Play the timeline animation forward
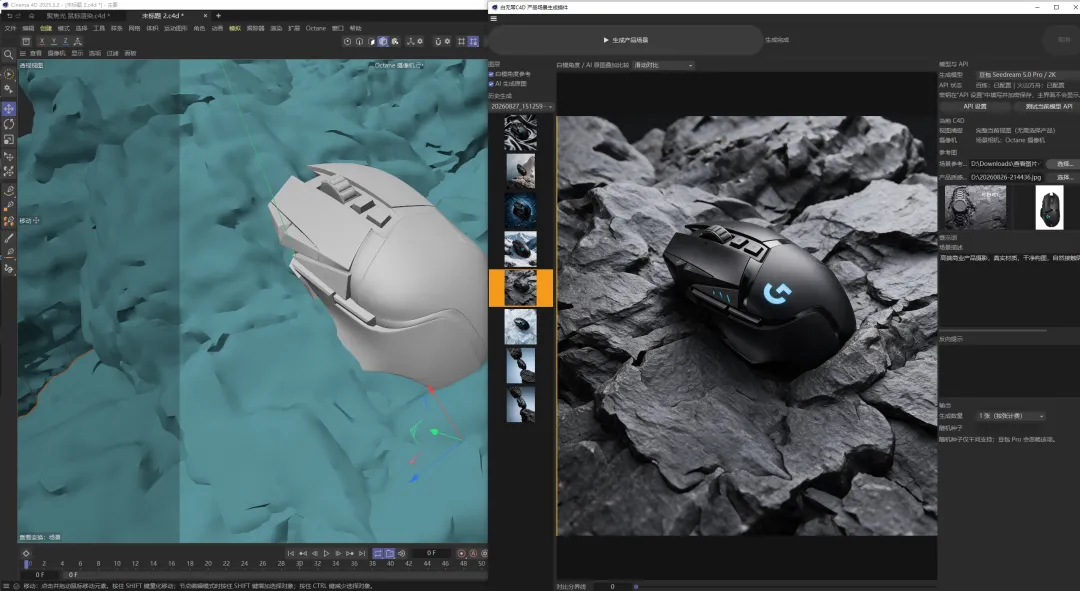This screenshot has width=1080, height=591. tap(326, 553)
